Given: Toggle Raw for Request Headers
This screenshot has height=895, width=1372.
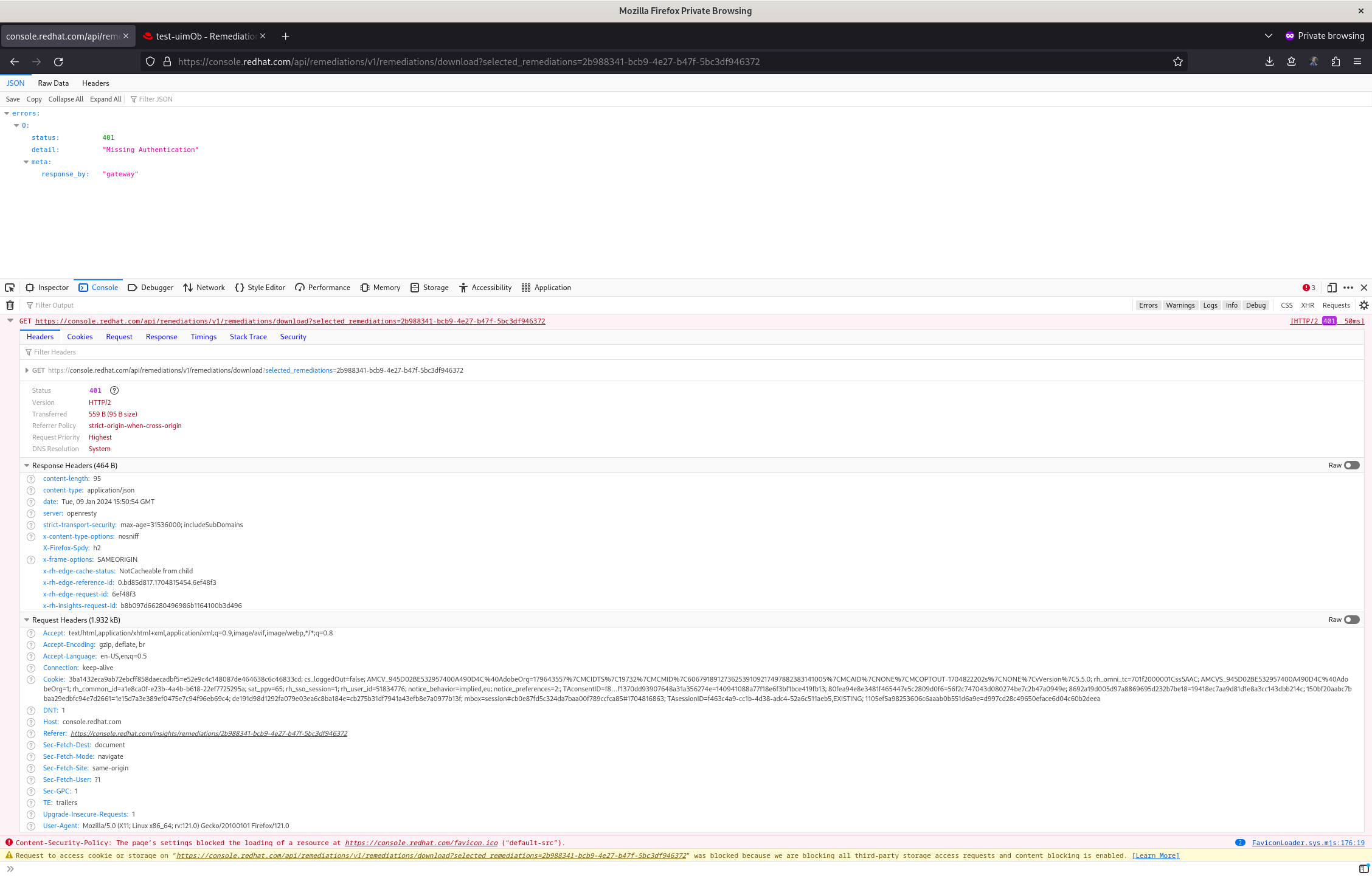Looking at the screenshot, I should [x=1352, y=620].
